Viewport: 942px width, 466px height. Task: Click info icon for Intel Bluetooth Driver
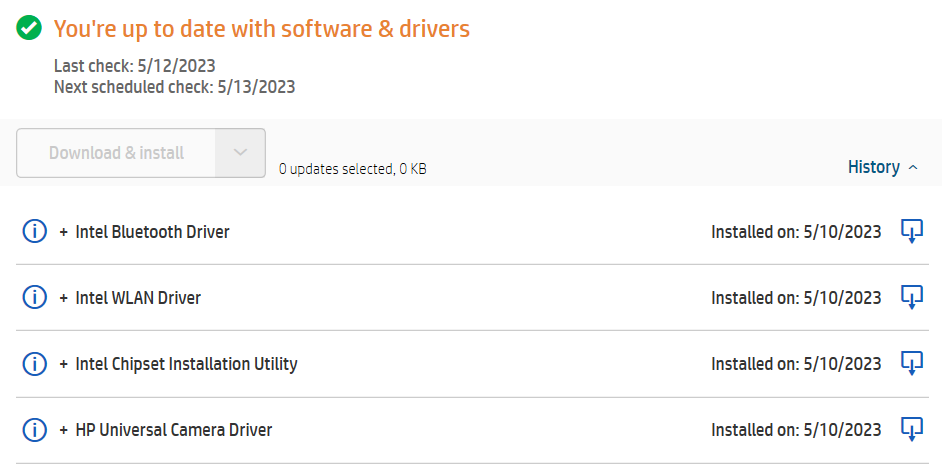34,232
